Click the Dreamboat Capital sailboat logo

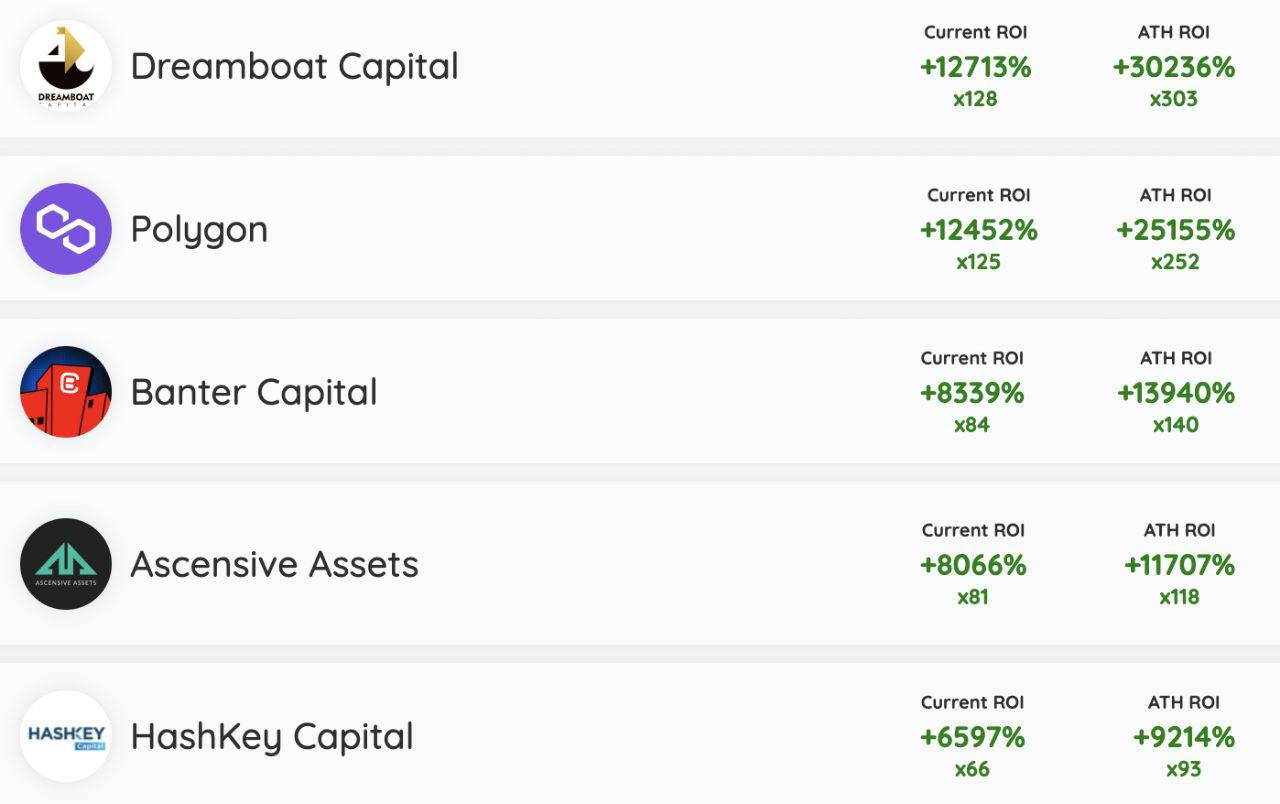[x=66, y=66]
